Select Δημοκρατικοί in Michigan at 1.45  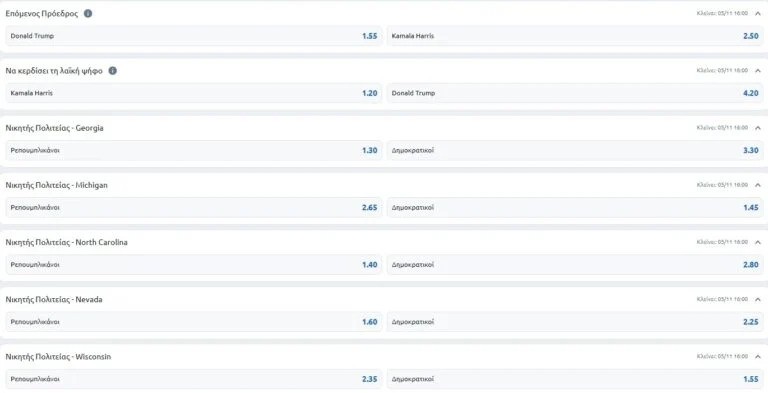tap(575, 207)
